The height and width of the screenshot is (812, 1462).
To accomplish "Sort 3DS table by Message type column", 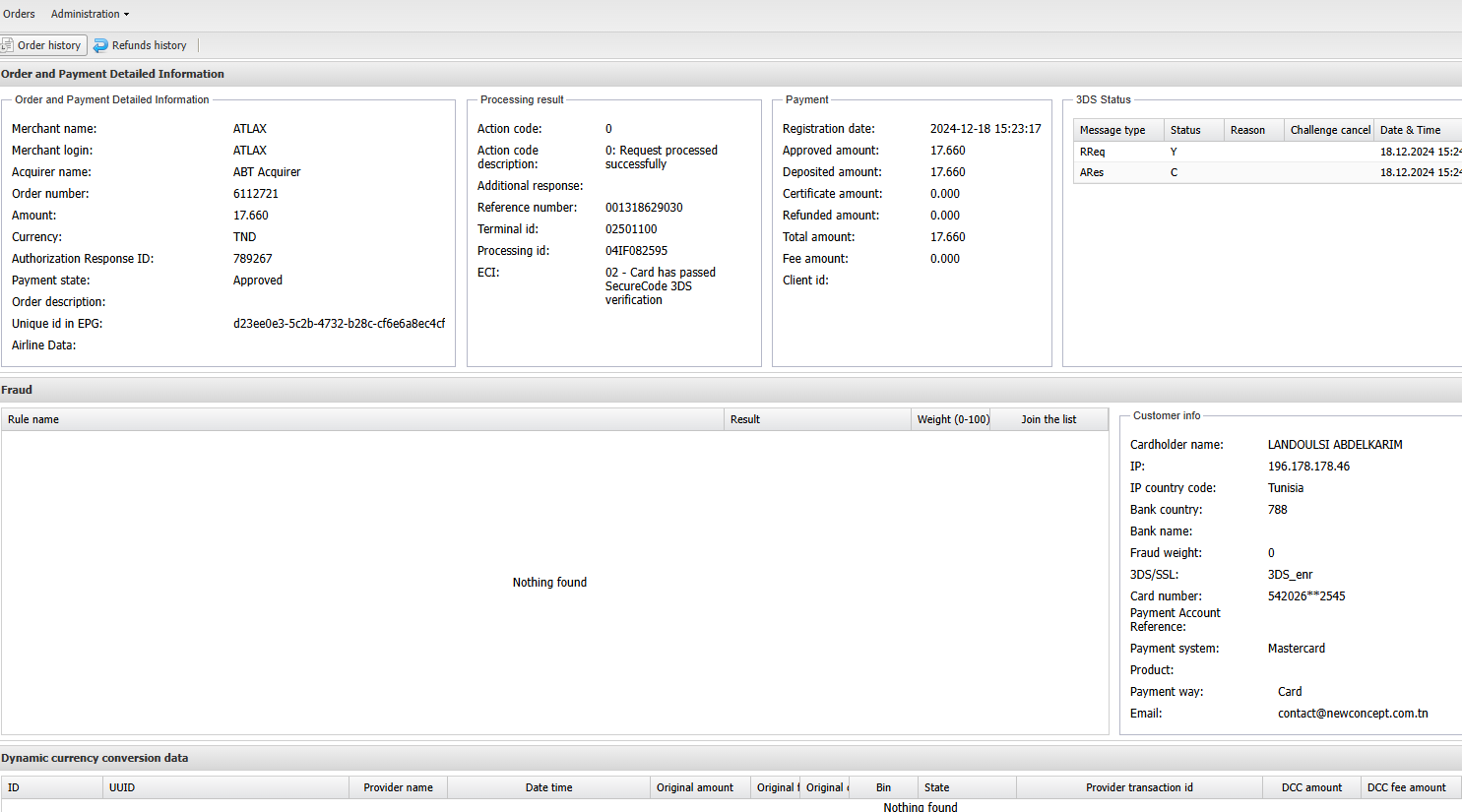I will [1112, 130].
